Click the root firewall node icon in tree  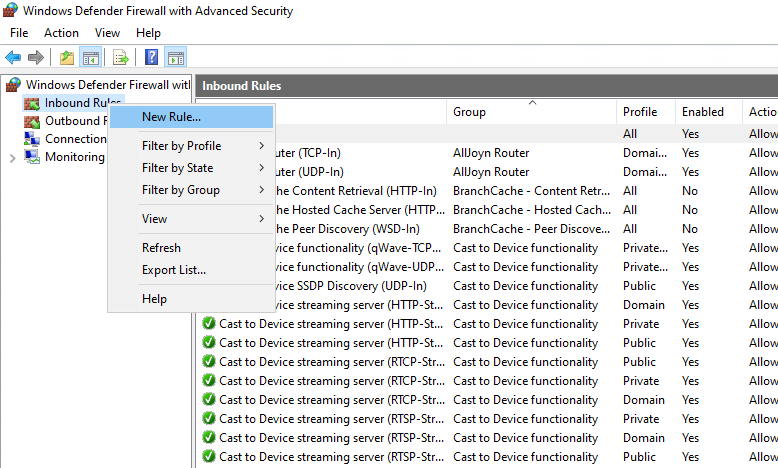(13, 85)
